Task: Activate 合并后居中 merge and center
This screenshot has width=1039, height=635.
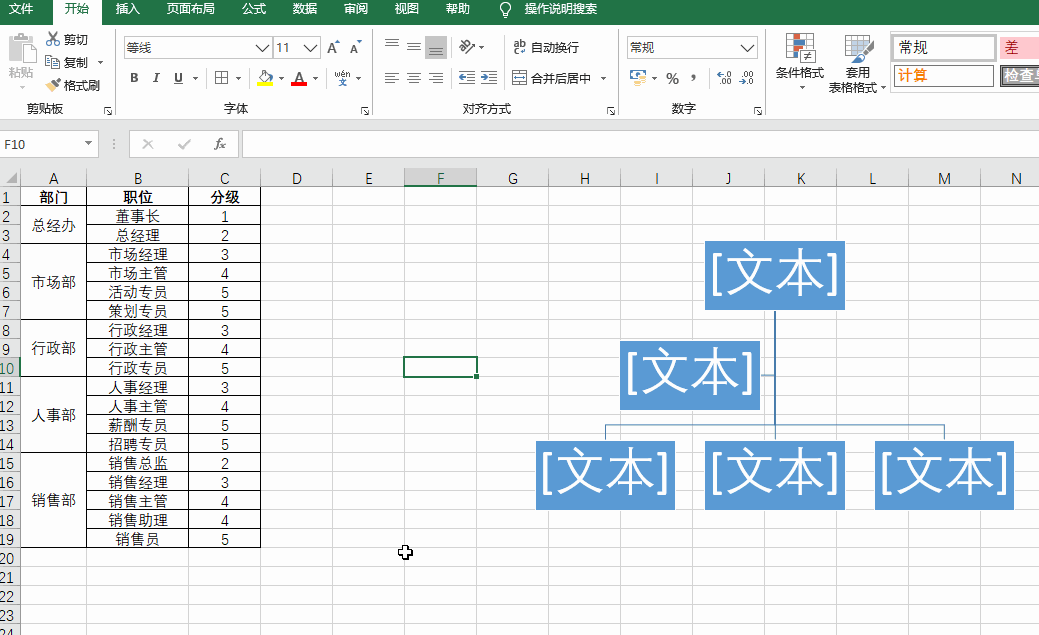Action: pos(556,77)
